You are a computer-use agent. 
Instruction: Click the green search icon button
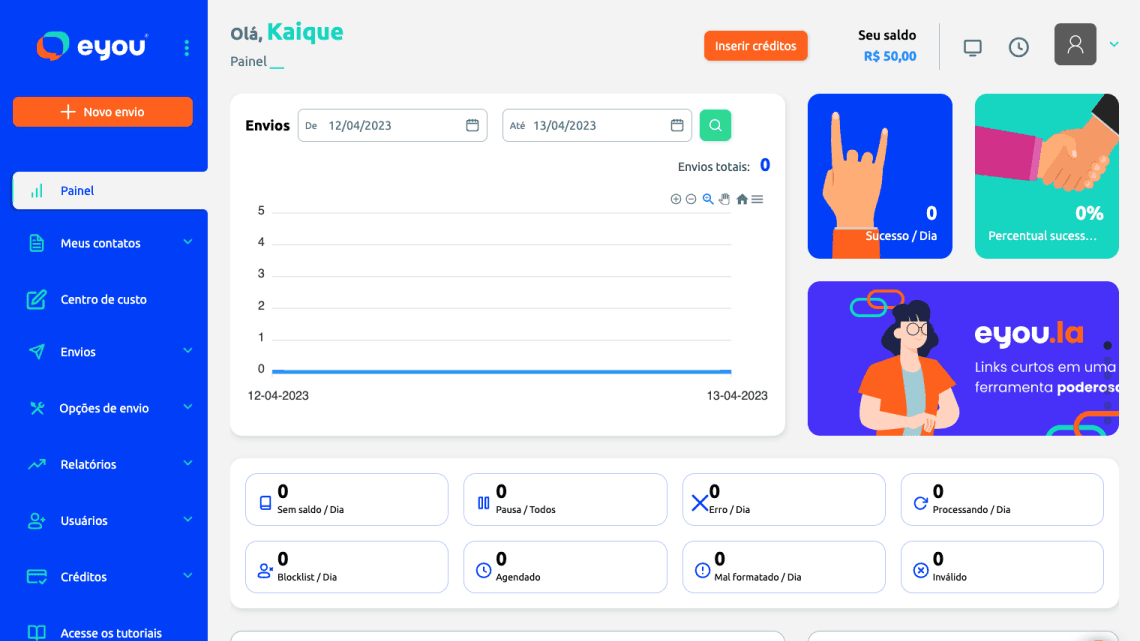click(715, 125)
